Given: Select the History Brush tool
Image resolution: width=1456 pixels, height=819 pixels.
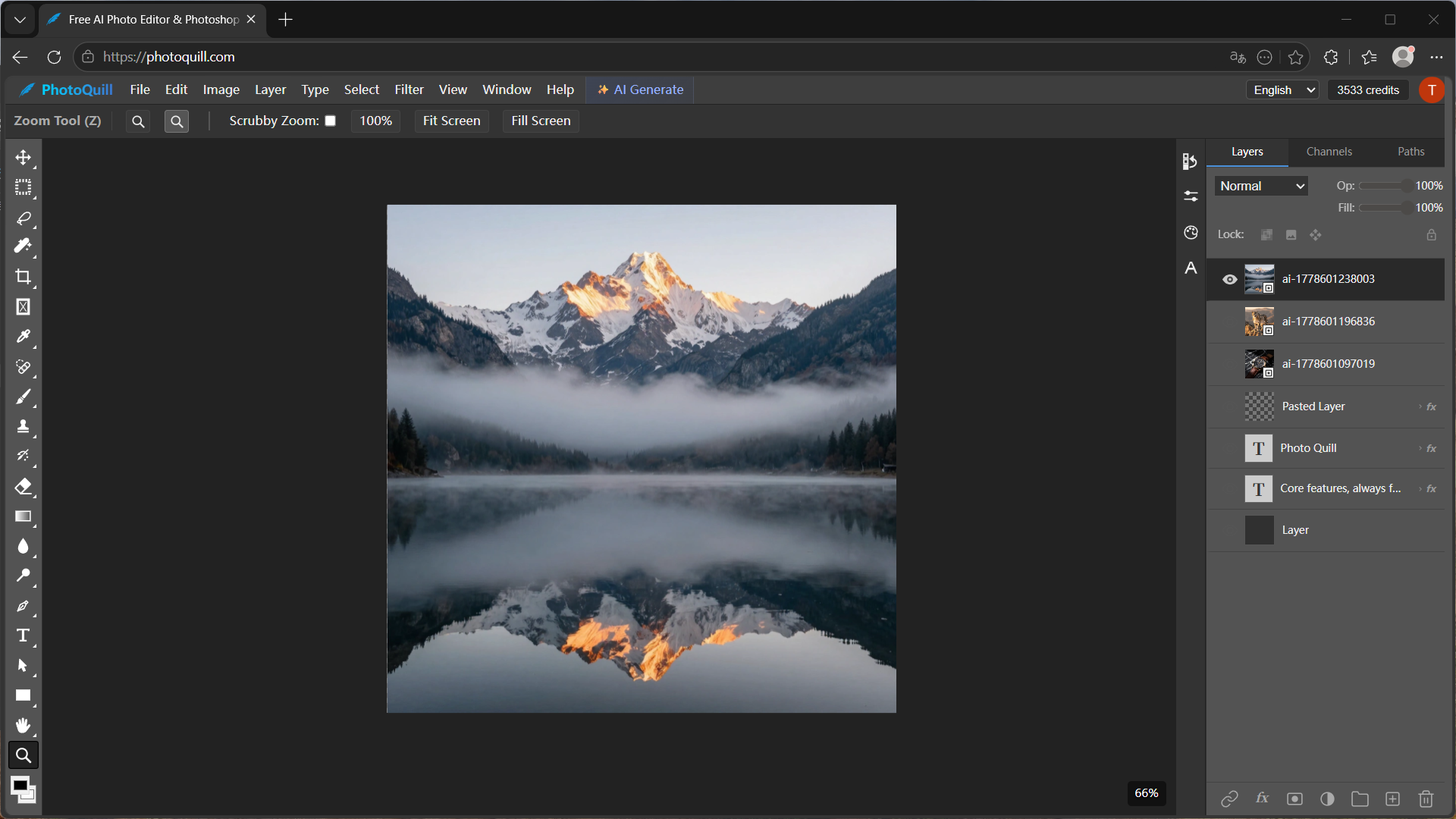Looking at the screenshot, I should coord(24,456).
